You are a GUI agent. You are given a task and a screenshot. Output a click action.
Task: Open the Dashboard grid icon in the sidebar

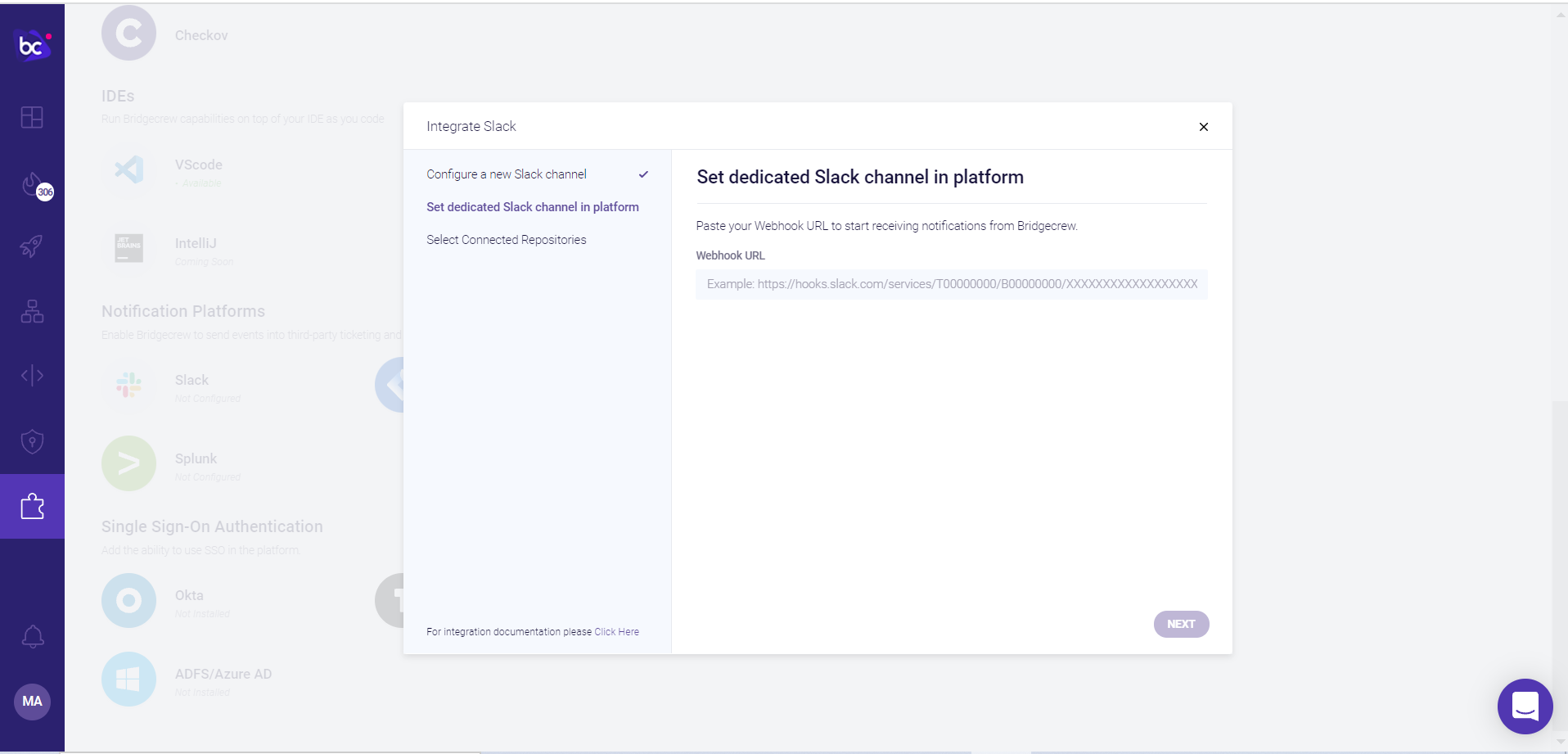coord(32,117)
